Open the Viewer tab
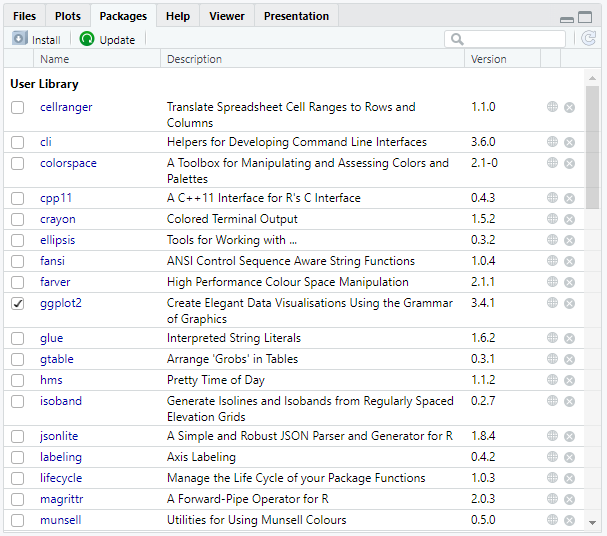The height and width of the screenshot is (536, 607). 227,16
